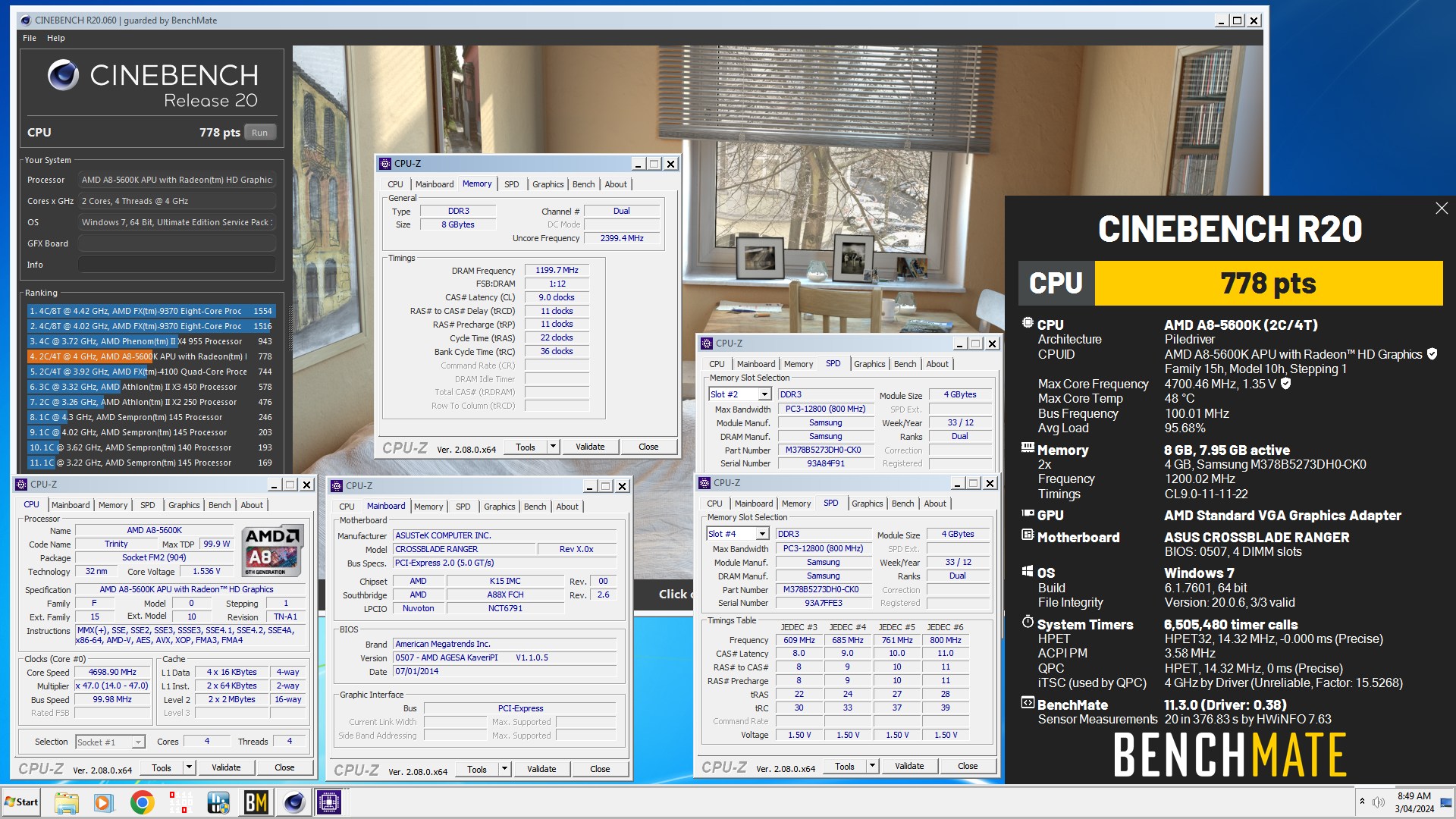Click the shield next to 4700.46 MHz frequency
This screenshot has height=819, width=1456.
pos(1285,384)
